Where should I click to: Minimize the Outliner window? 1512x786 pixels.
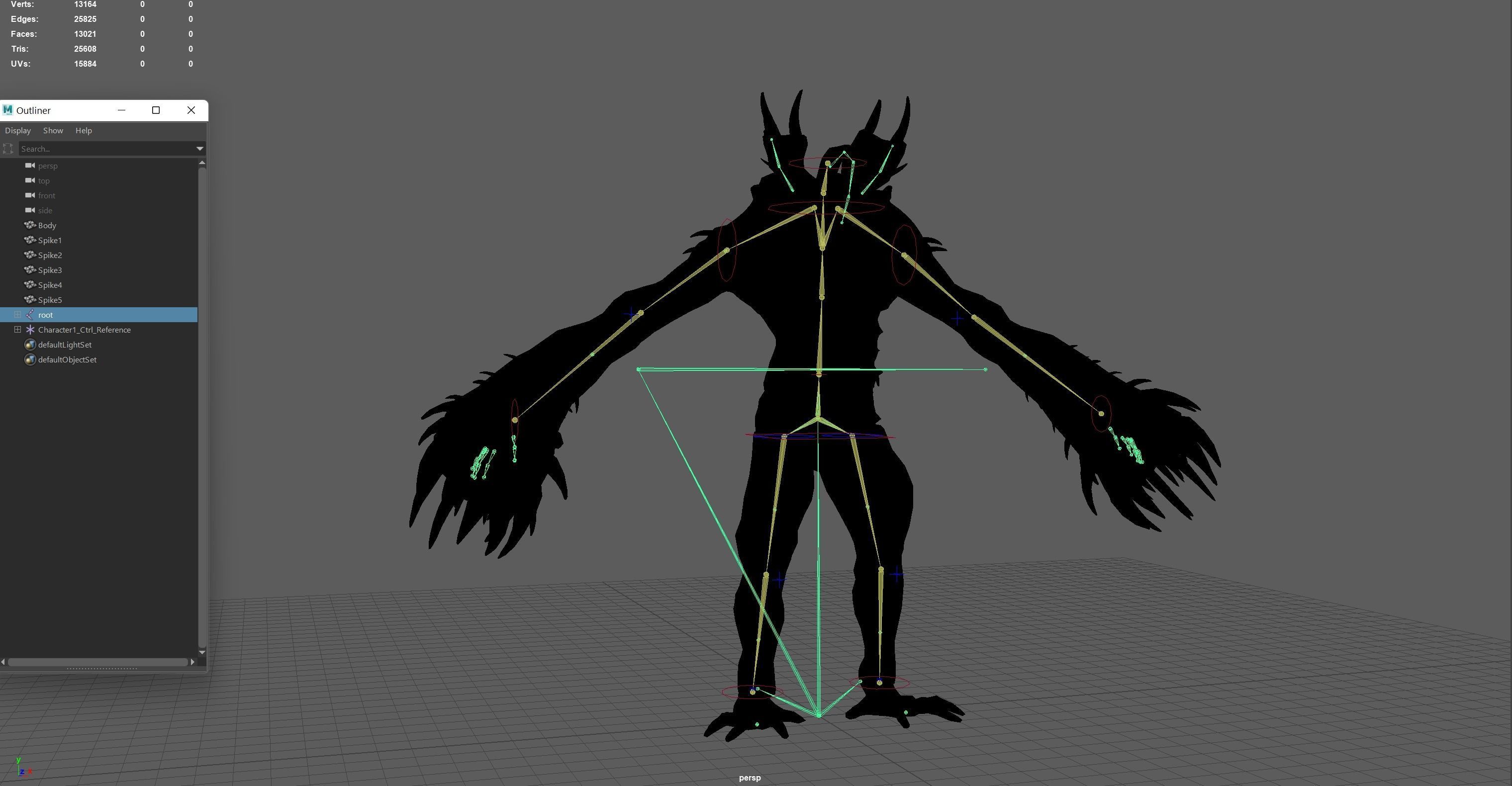[x=121, y=110]
